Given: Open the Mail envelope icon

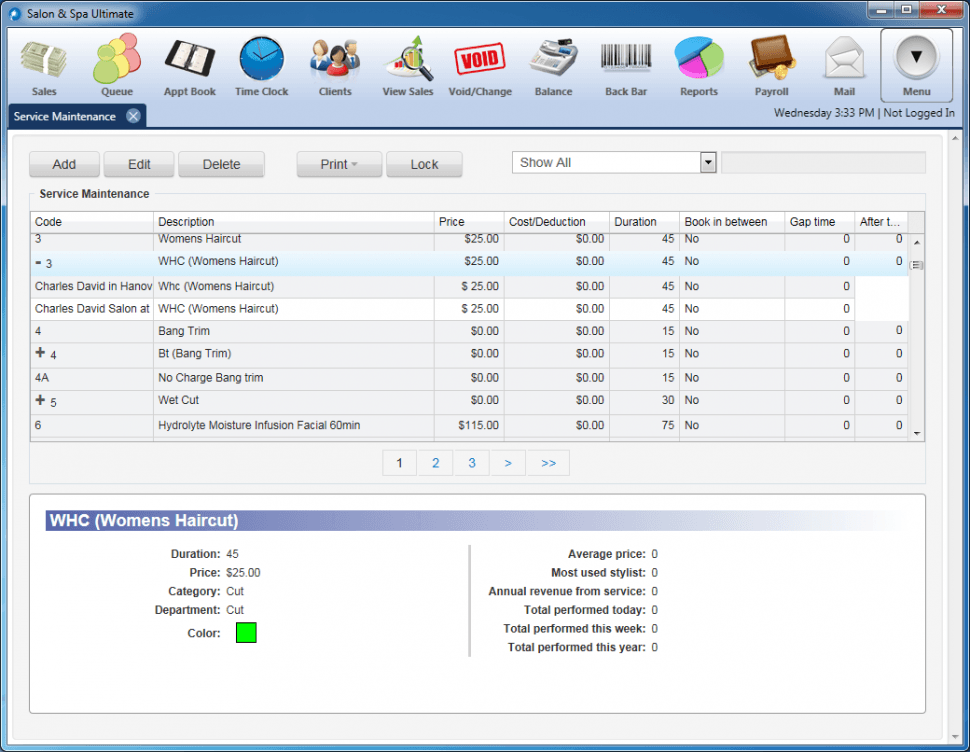Looking at the screenshot, I should pos(844,60).
